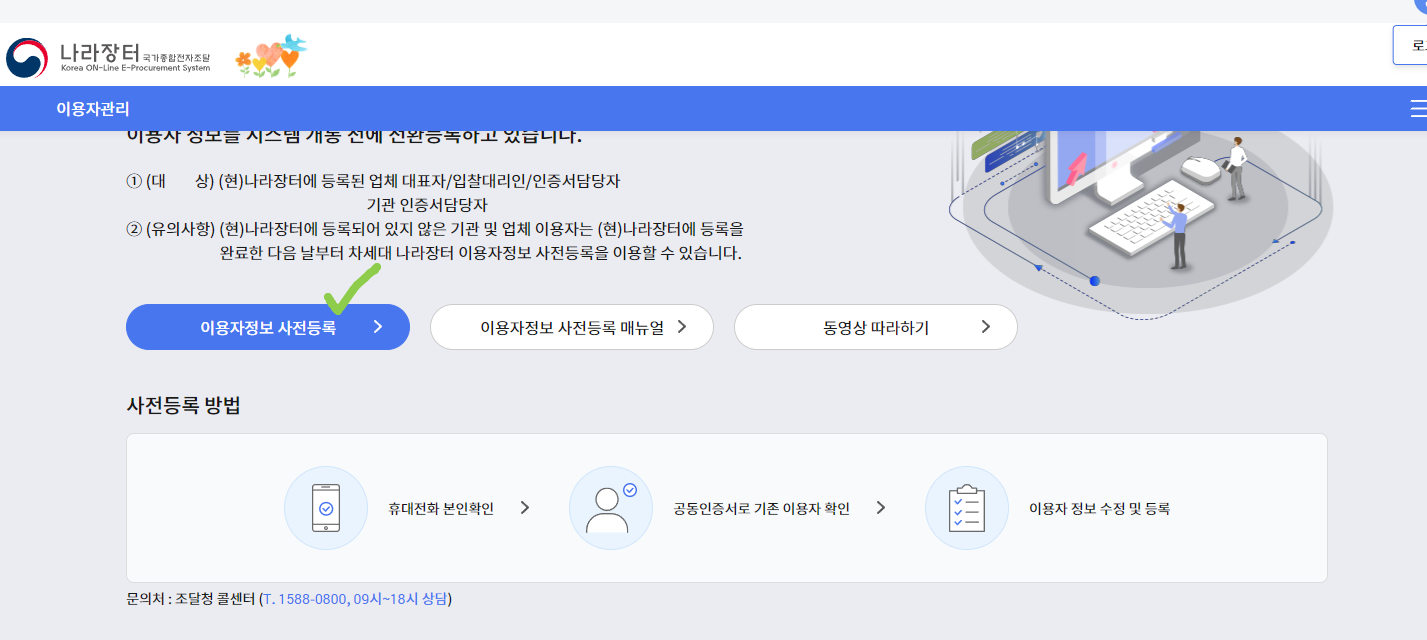Click the 사전등록 방법 heading
Image resolution: width=1427 pixels, height=640 pixels.
[183, 405]
